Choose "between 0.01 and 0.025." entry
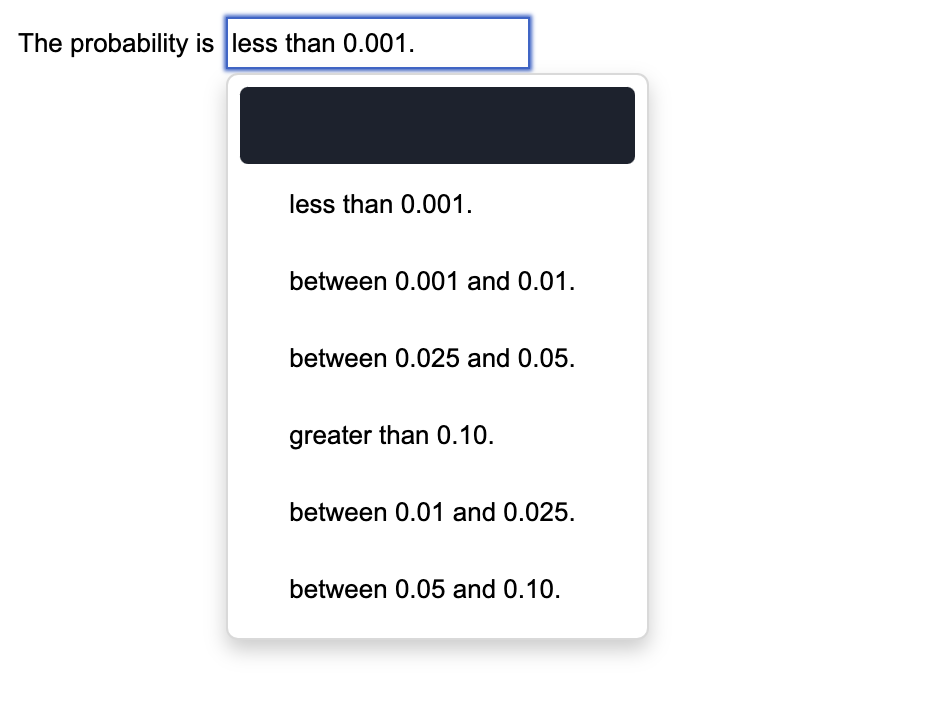Viewport: 948px width, 714px height. (432, 512)
